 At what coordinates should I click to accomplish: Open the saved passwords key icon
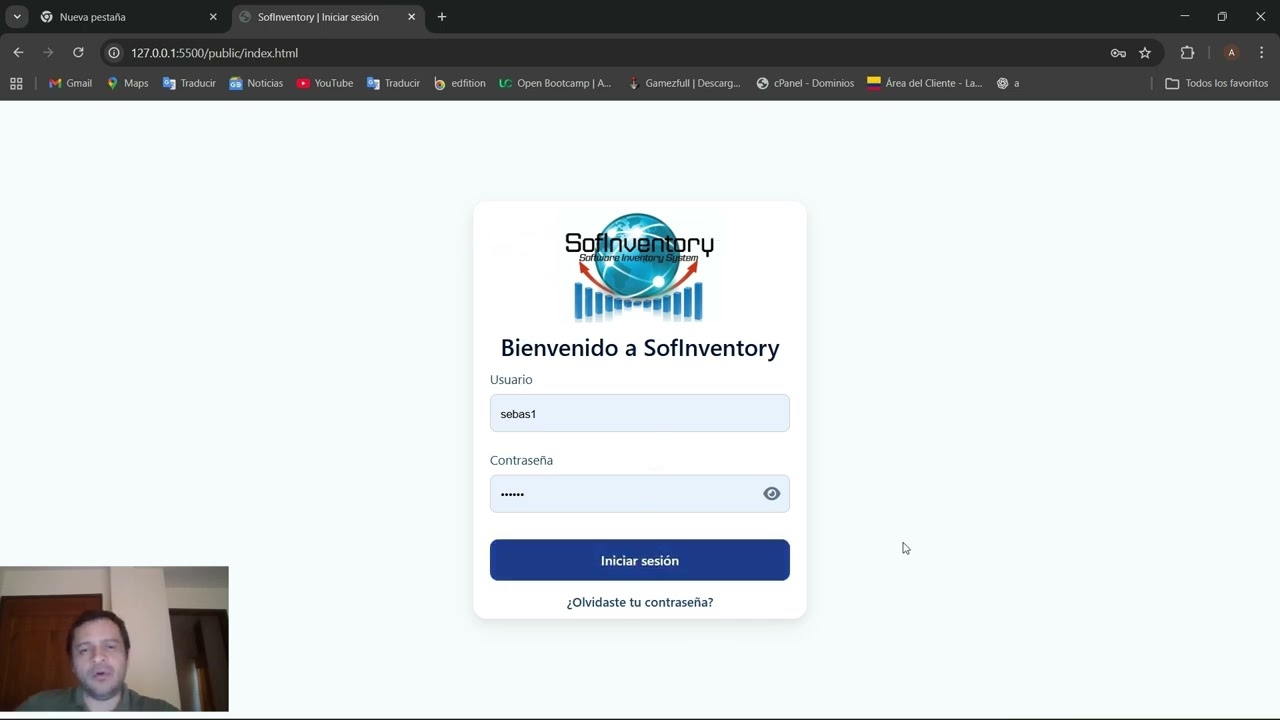click(1118, 53)
